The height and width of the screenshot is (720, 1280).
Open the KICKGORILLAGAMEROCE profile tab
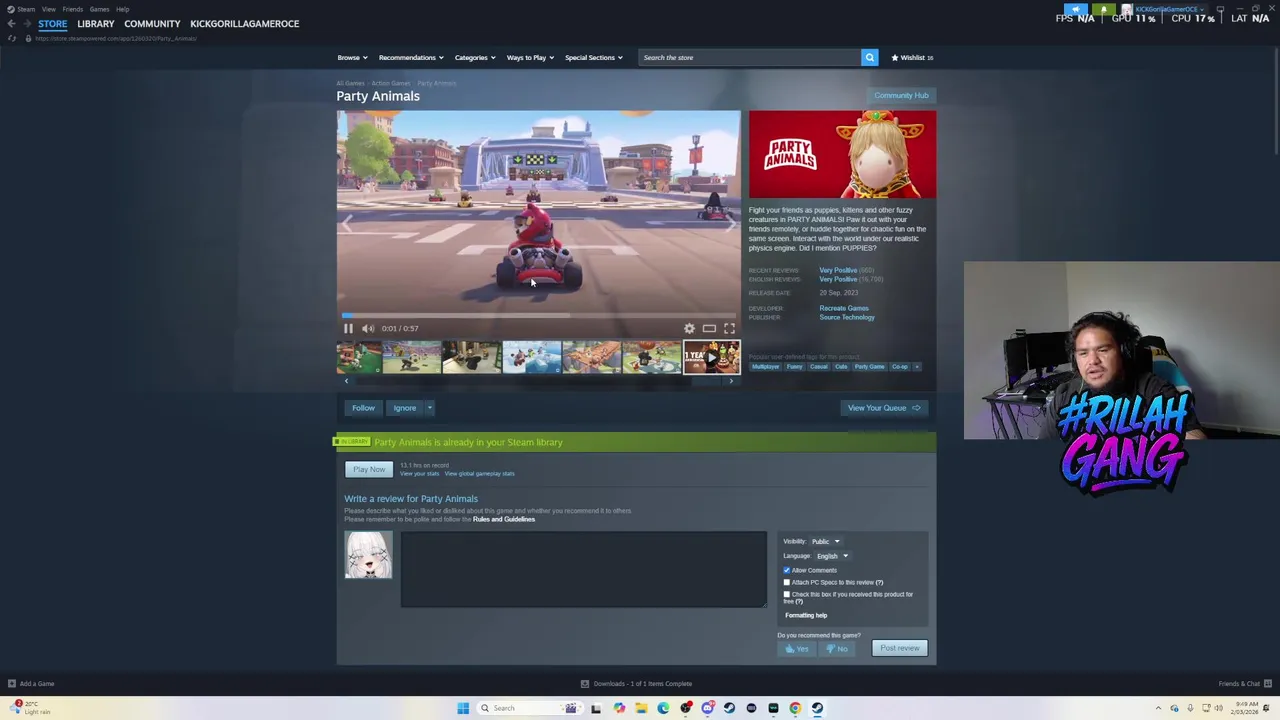(245, 24)
